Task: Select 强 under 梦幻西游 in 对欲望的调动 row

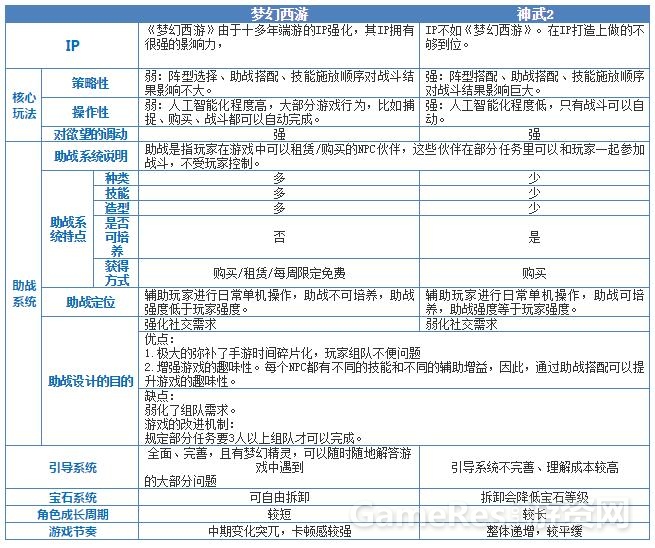Action: tap(279, 134)
